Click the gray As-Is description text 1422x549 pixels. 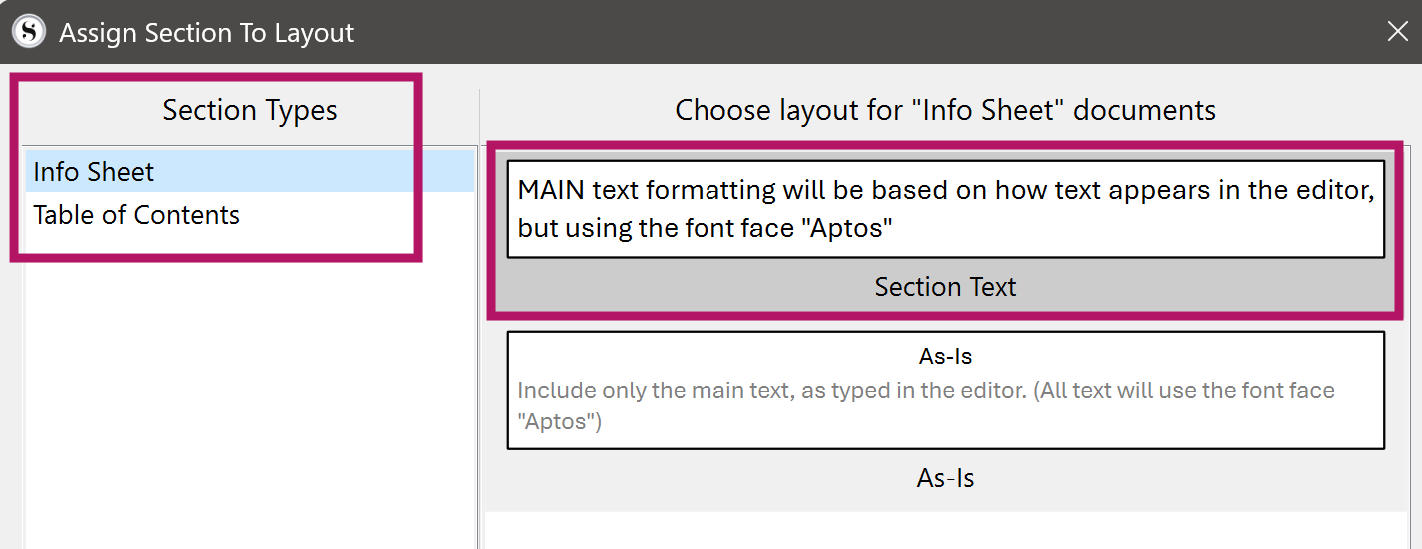pyautogui.click(x=926, y=405)
